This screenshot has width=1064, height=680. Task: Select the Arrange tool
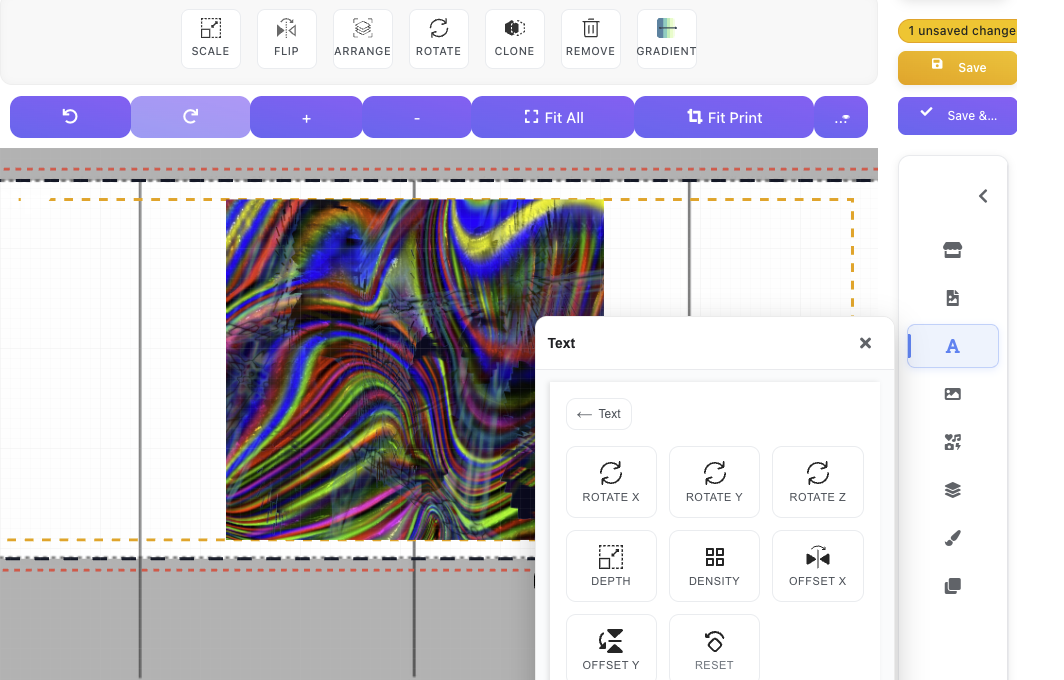click(362, 38)
